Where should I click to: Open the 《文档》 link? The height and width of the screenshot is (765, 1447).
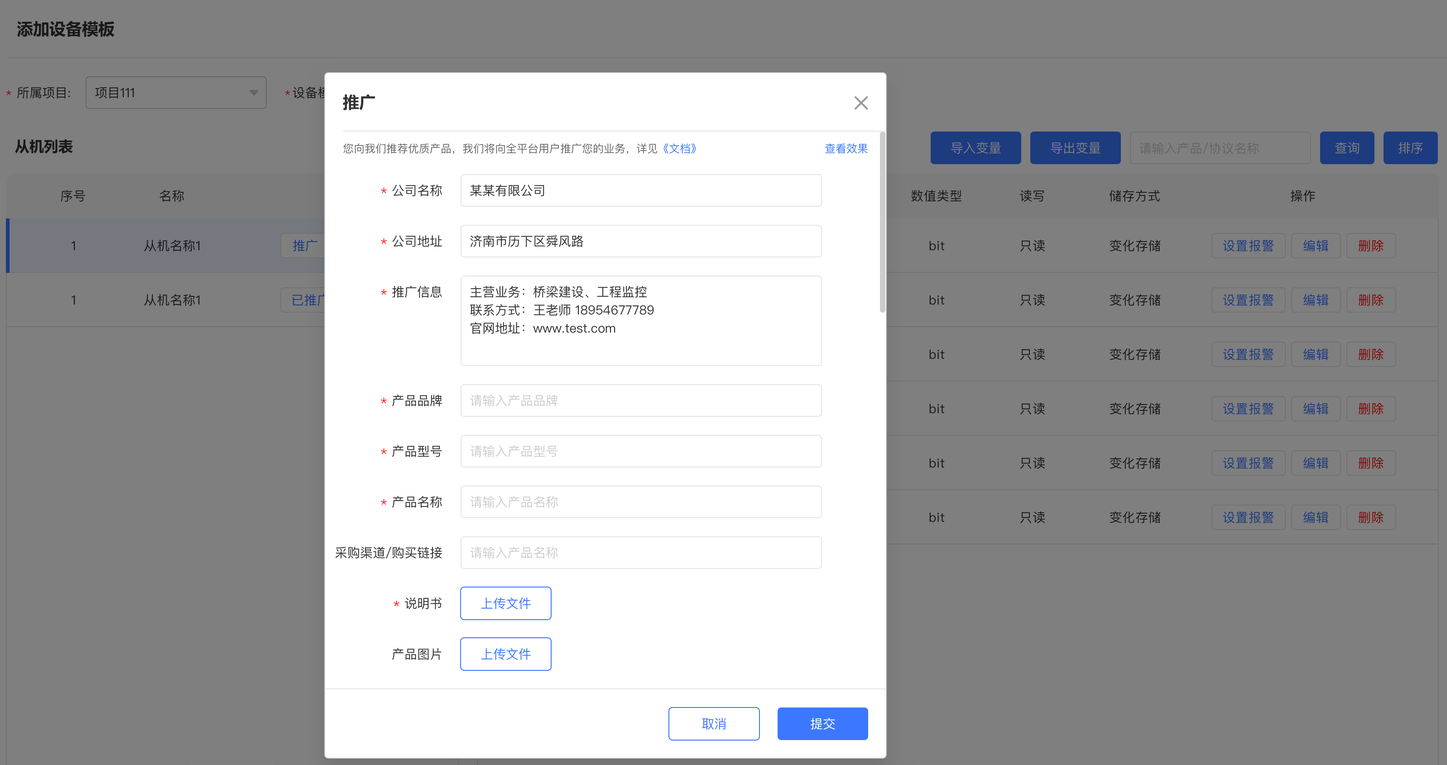click(679, 149)
